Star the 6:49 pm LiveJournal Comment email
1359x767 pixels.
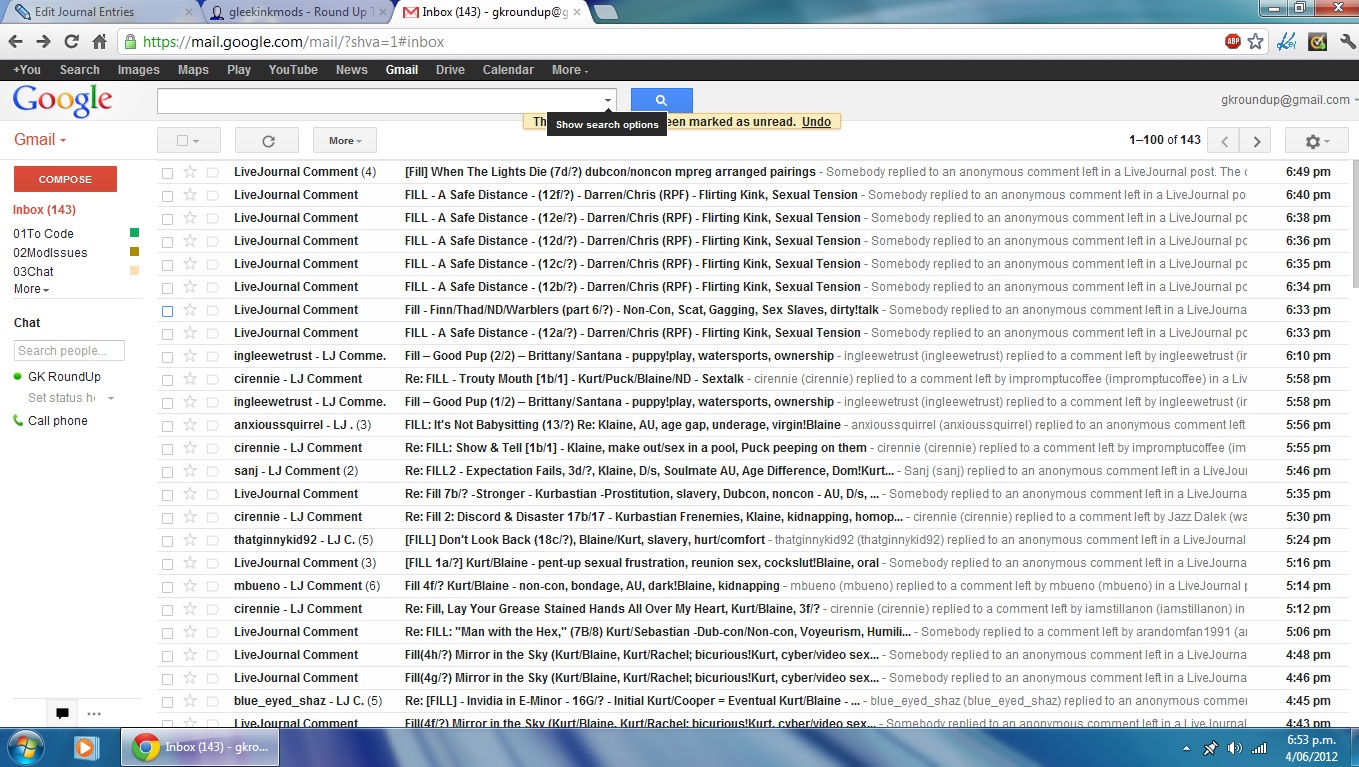pos(190,172)
